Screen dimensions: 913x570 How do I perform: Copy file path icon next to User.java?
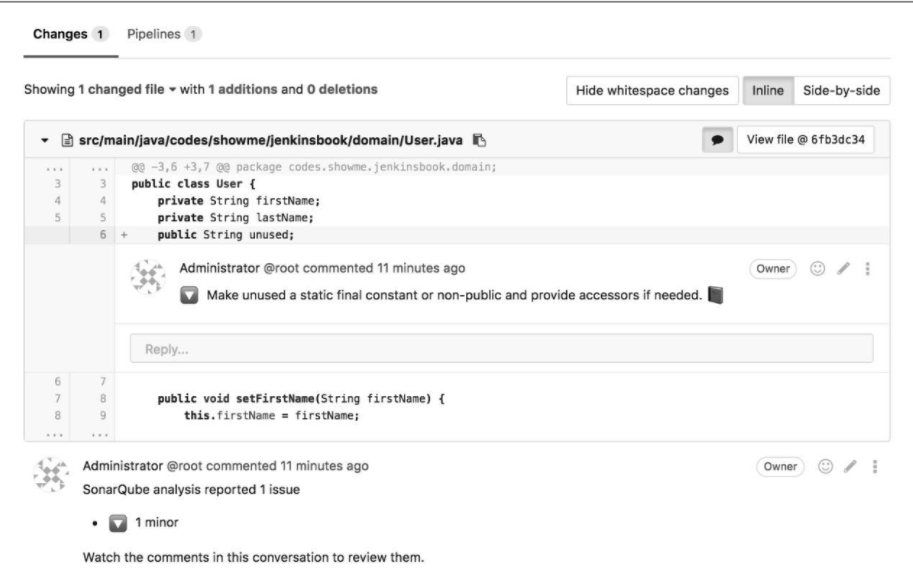tap(479, 140)
